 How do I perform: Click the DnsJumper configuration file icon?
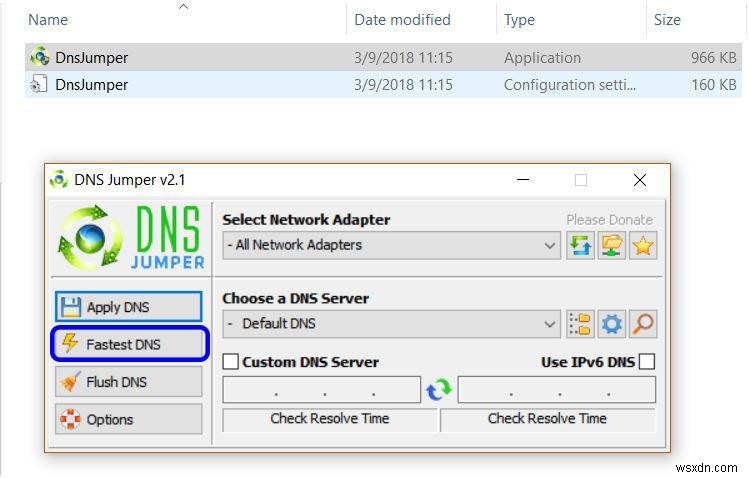point(39,84)
